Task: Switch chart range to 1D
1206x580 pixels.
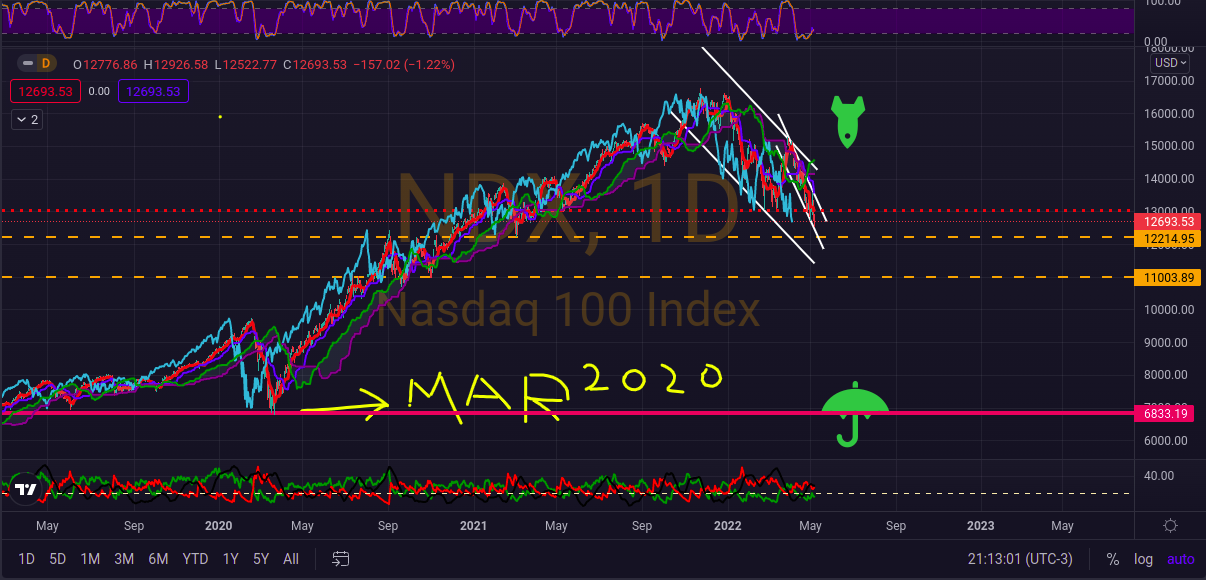Action: tap(27, 559)
